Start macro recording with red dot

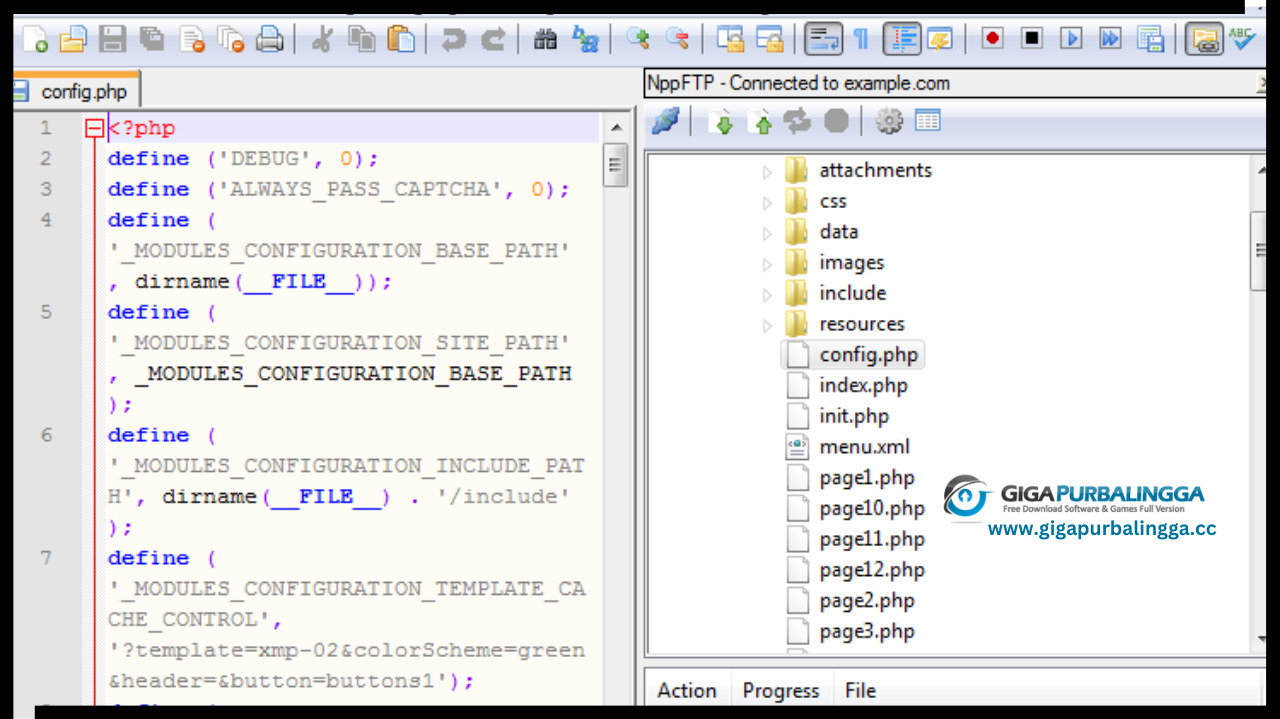point(992,39)
